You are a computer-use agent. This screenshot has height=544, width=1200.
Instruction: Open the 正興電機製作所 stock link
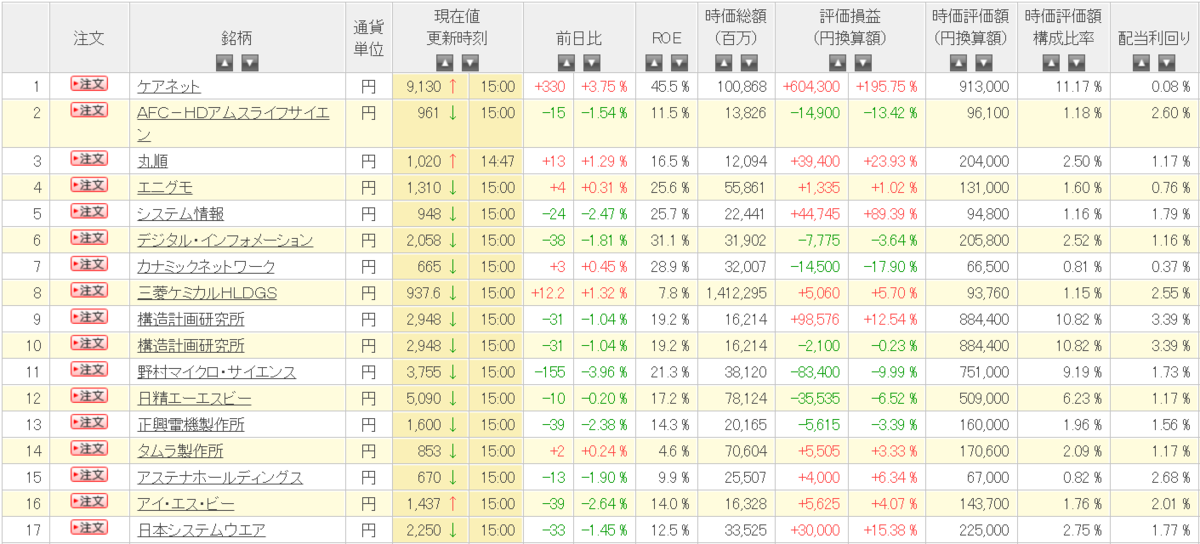tap(190, 424)
